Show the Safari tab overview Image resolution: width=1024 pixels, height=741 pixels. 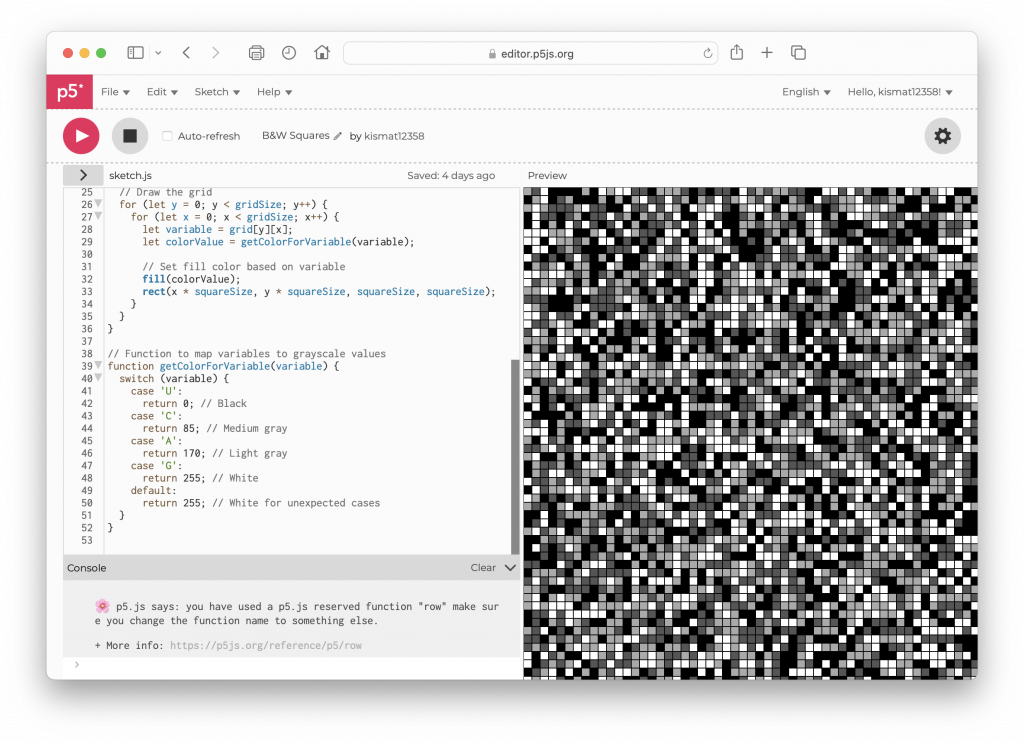pos(798,53)
